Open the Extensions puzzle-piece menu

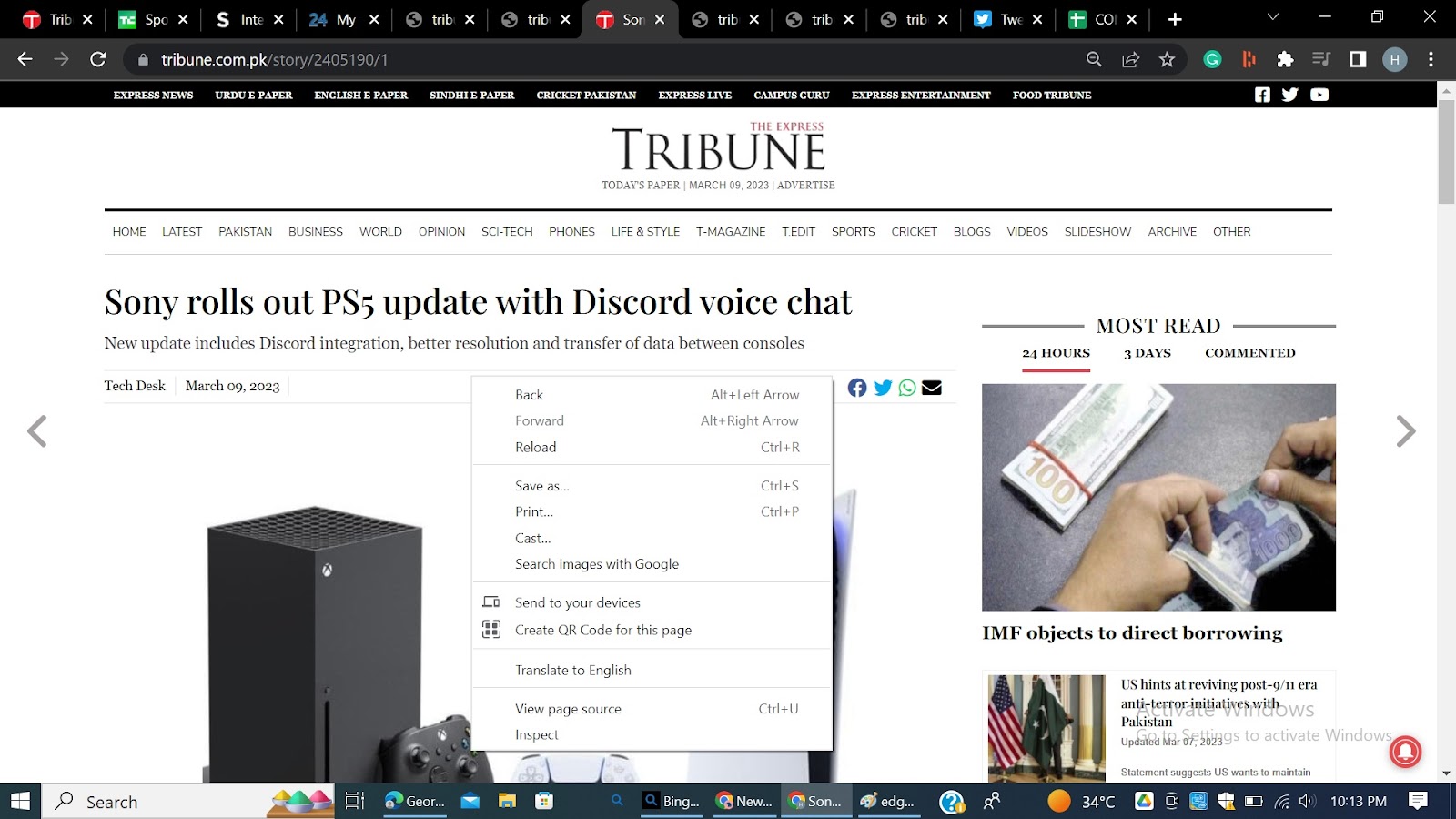(1285, 59)
